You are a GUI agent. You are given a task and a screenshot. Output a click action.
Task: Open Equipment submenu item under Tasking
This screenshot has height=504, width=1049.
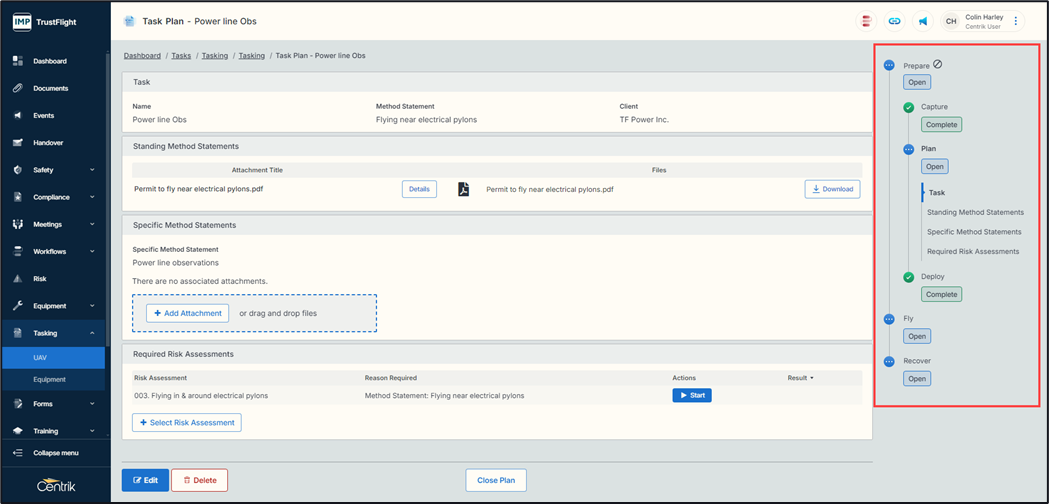click(49, 379)
